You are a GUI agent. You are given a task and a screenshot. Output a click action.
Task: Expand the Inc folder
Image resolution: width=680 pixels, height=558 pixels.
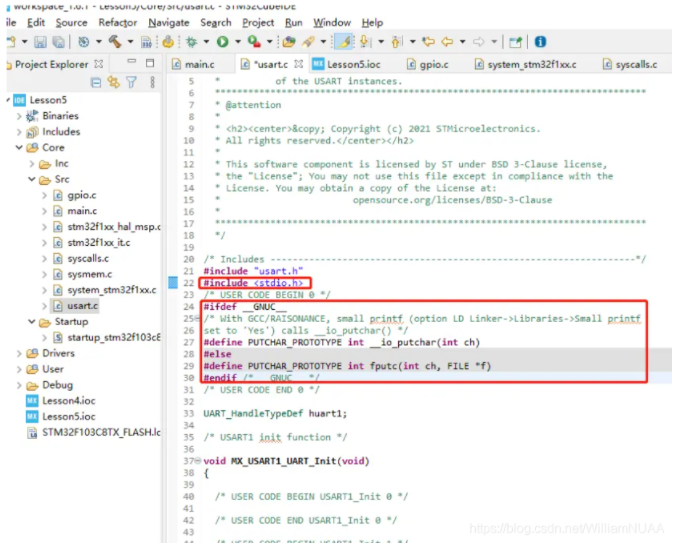[31, 164]
